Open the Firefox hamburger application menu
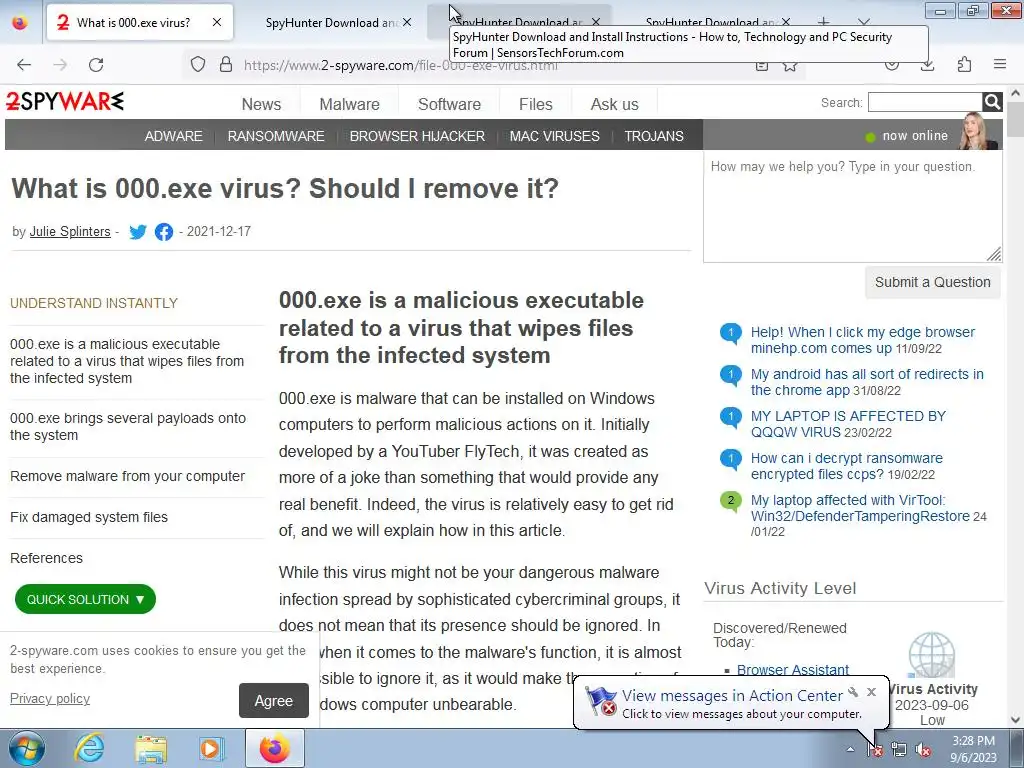 pyautogui.click(x=999, y=64)
